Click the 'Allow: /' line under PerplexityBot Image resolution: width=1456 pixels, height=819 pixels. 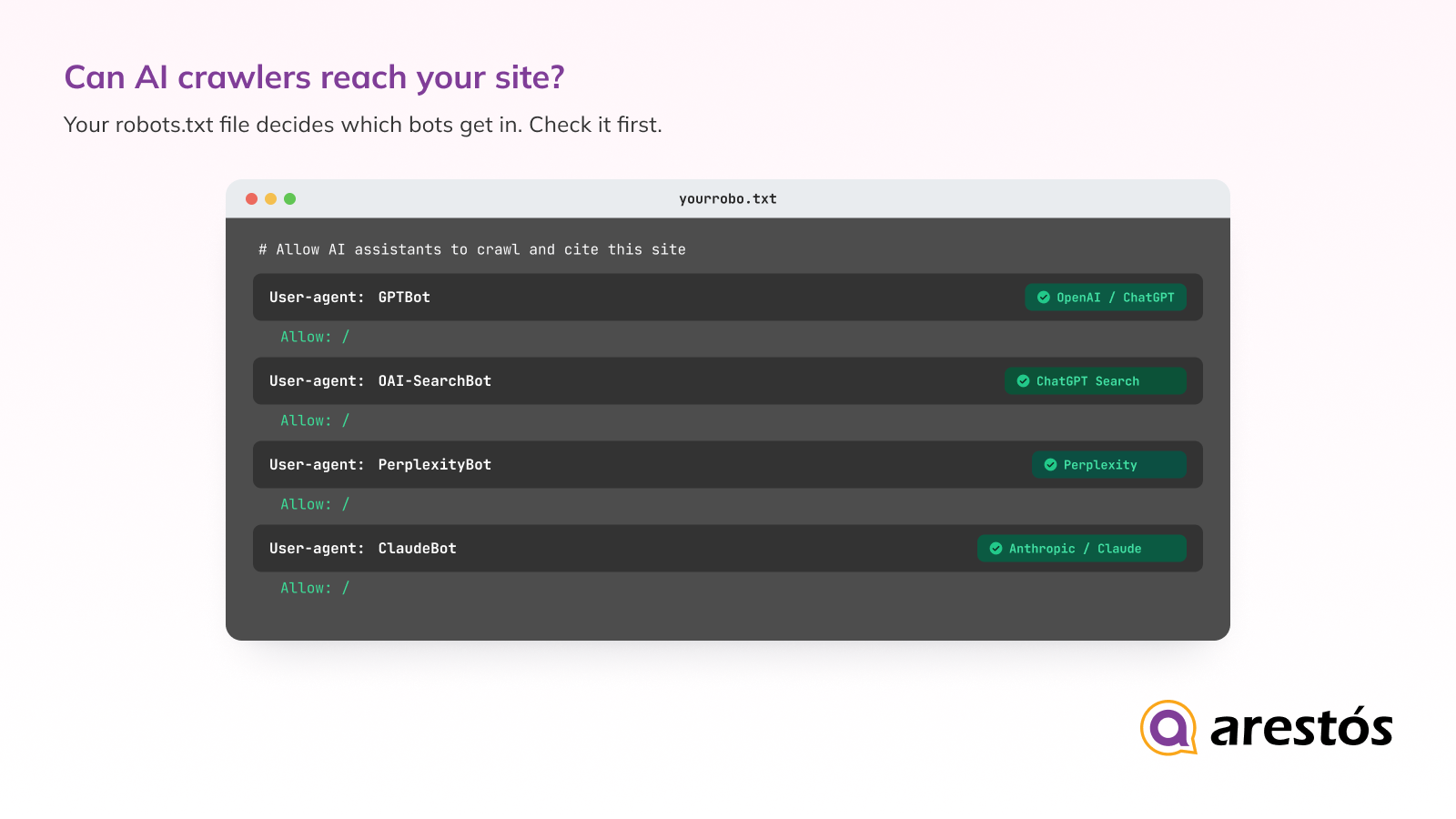(315, 504)
